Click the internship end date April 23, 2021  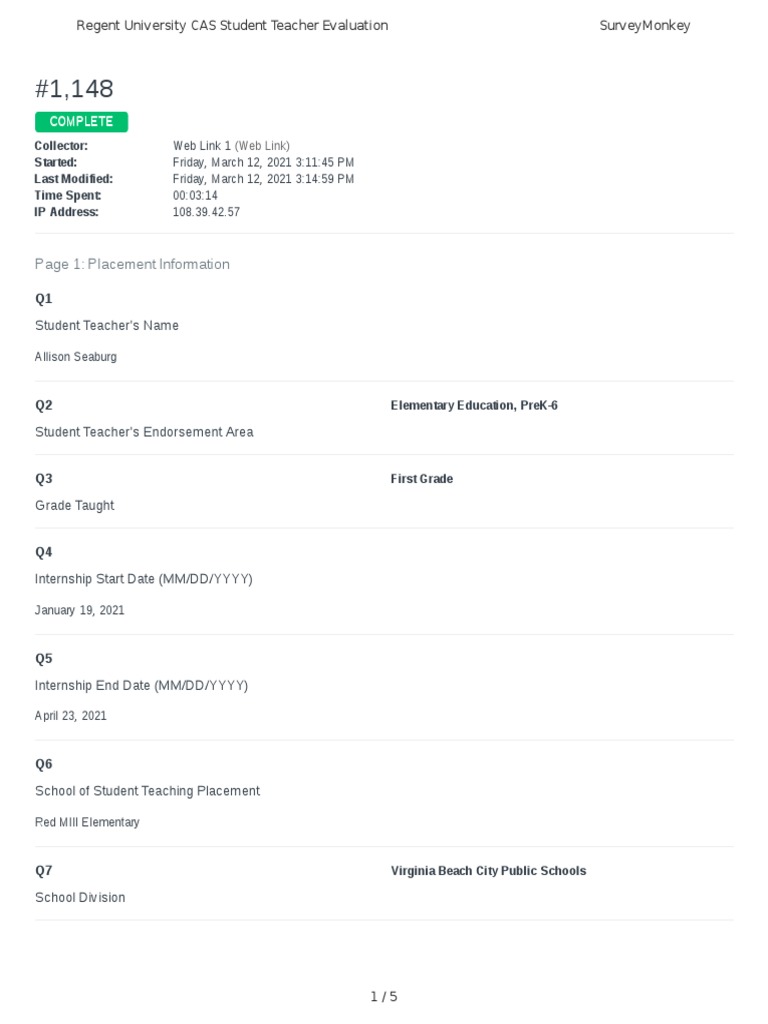[x=71, y=716]
